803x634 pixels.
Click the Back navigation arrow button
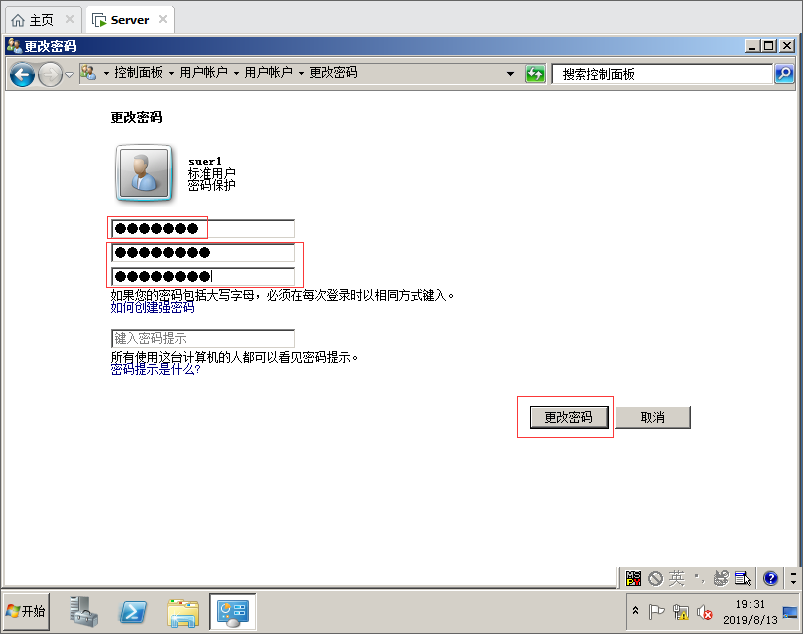pyautogui.click(x=22, y=74)
